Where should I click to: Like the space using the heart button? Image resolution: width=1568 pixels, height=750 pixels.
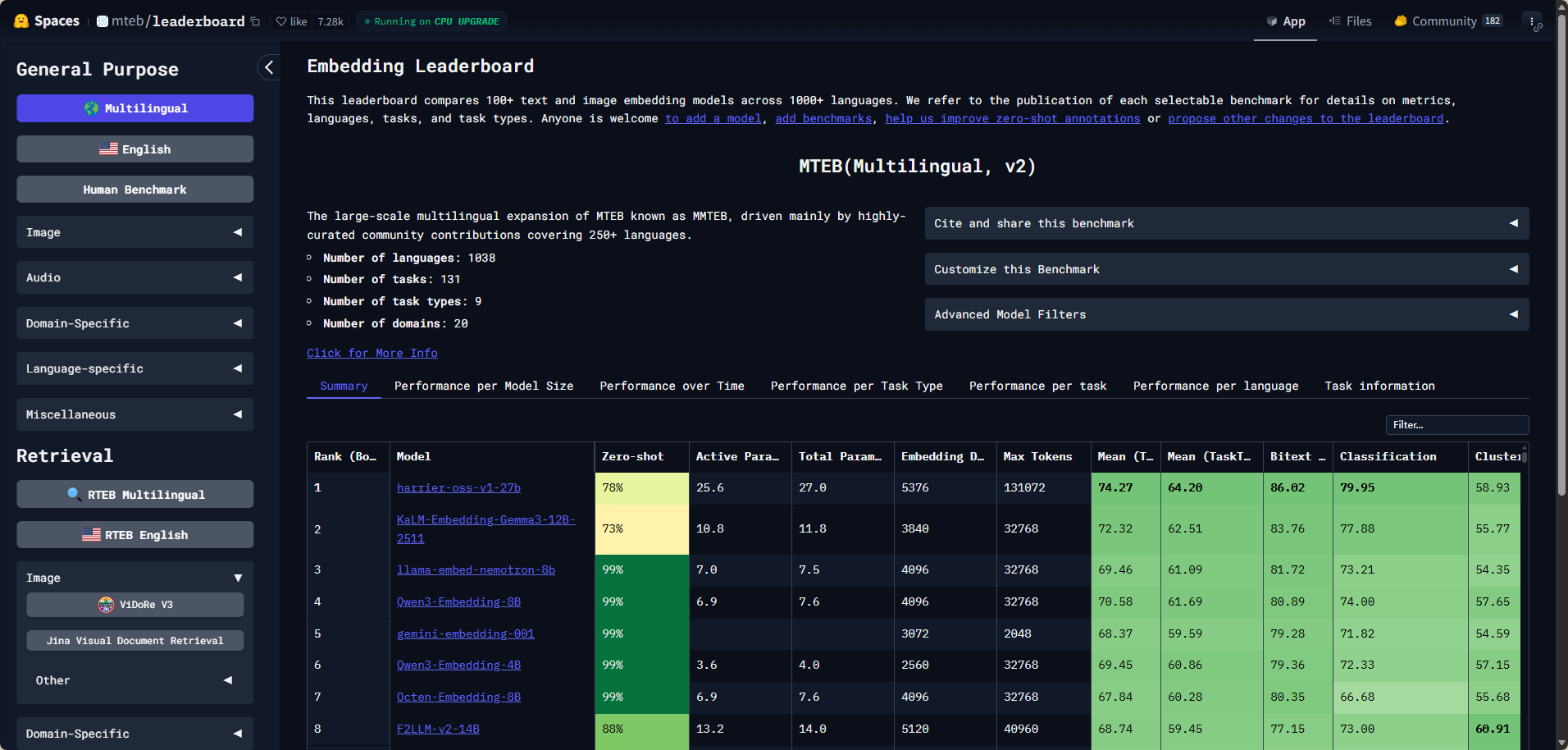[291, 21]
